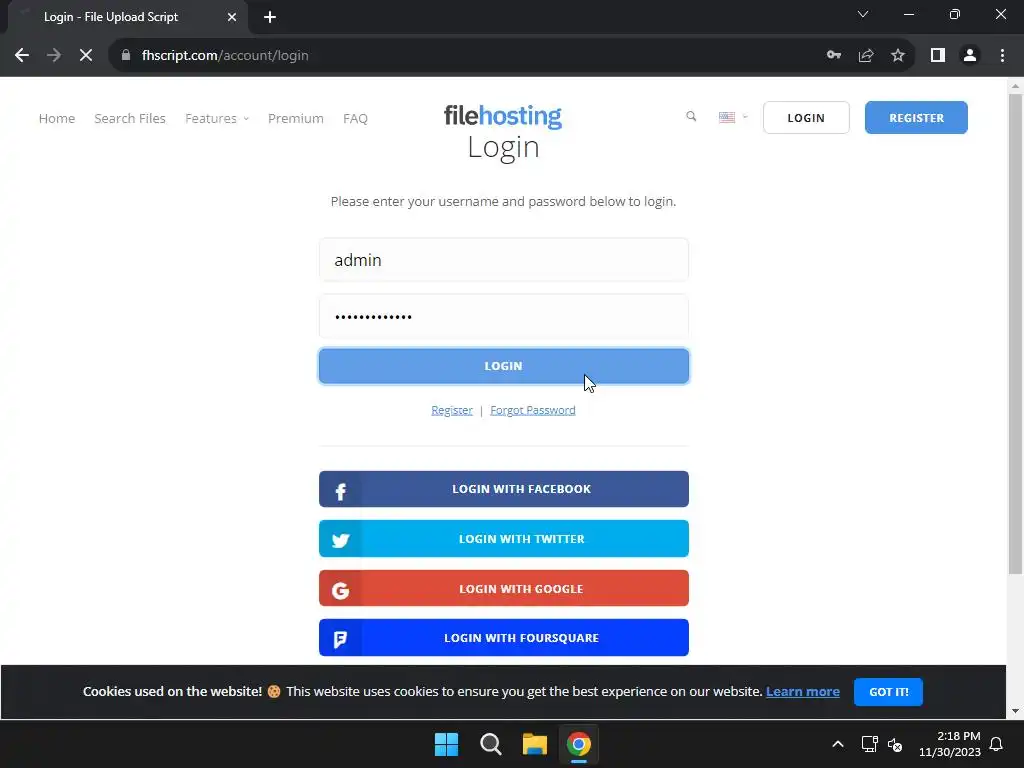The image size is (1024, 768).
Task: Open saved passwords key icon
Action: point(834,56)
